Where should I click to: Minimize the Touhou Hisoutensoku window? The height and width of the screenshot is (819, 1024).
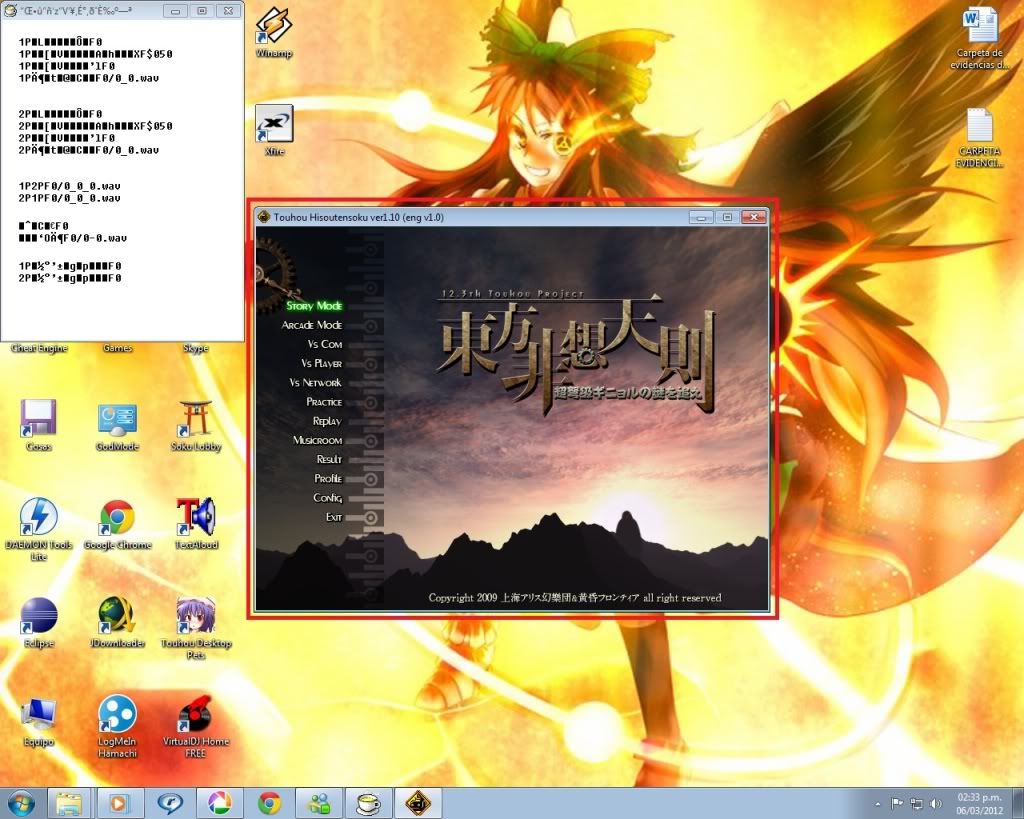point(701,217)
